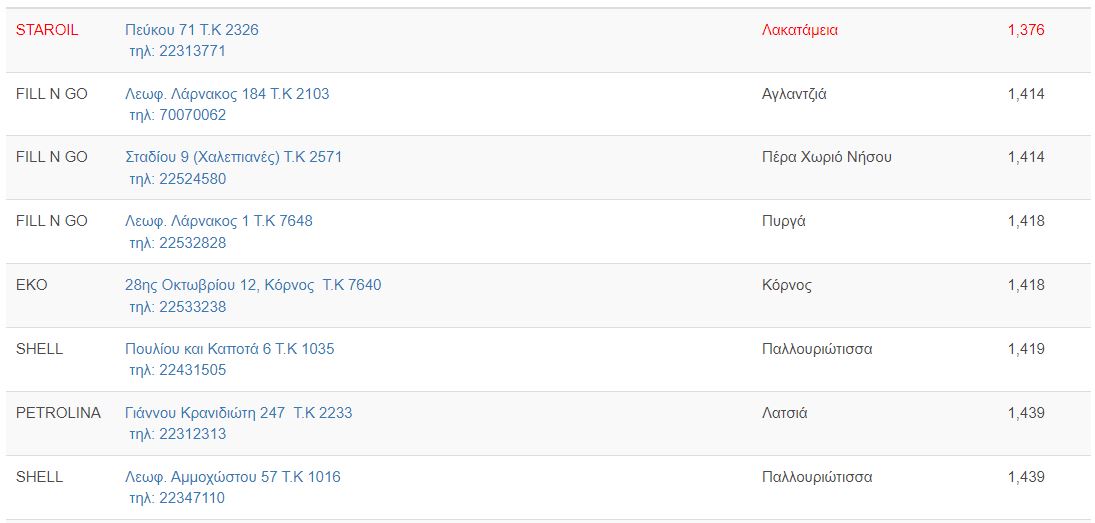Click the Λεωφ. Λάρνακος 184 Τ.Κ 2103 link

pyautogui.click(x=227, y=94)
